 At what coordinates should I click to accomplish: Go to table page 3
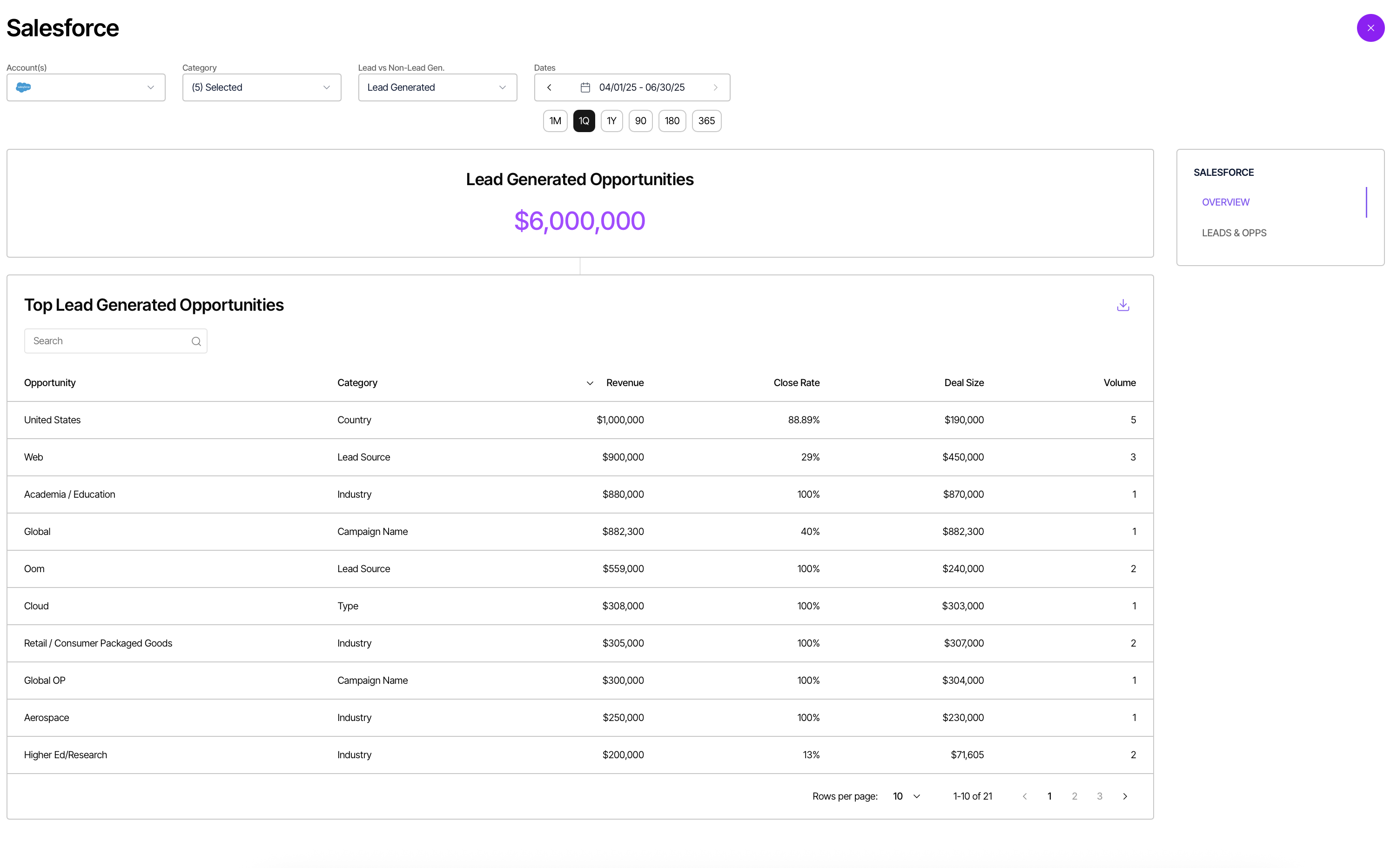pyautogui.click(x=1099, y=796)
